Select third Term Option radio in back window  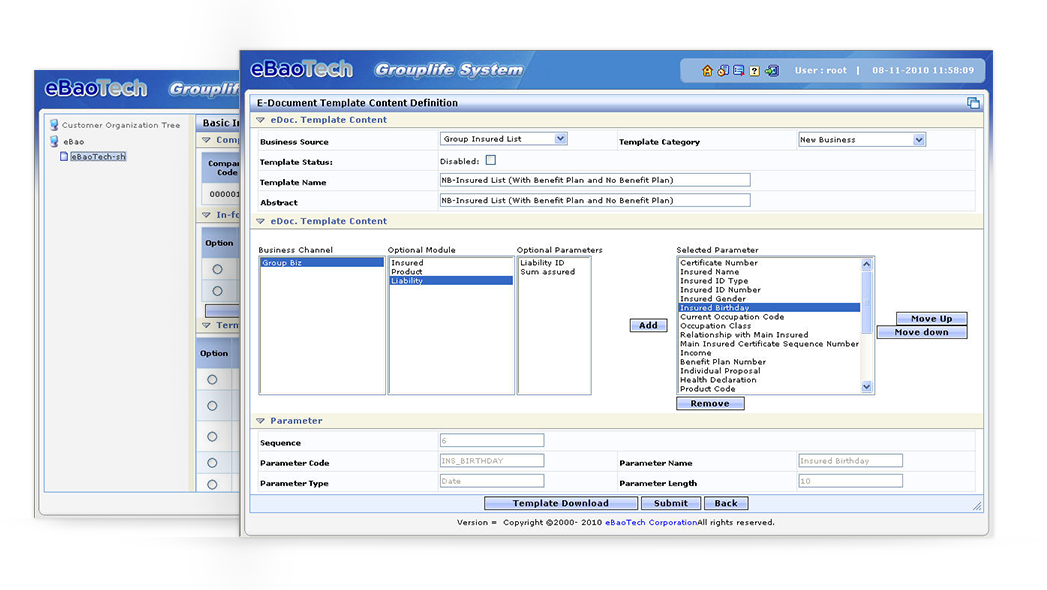click(212, 436)
